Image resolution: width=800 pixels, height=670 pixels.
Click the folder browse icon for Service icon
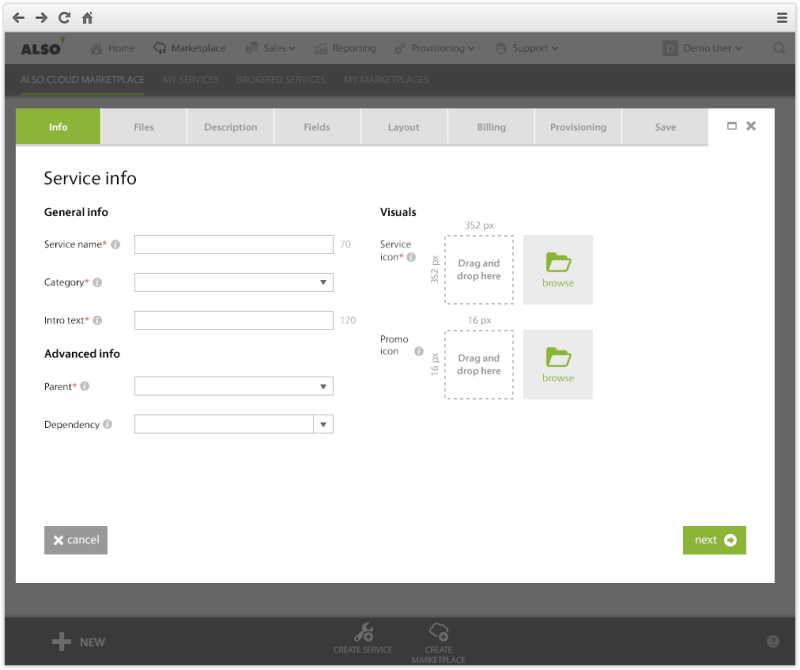(558, 263)
